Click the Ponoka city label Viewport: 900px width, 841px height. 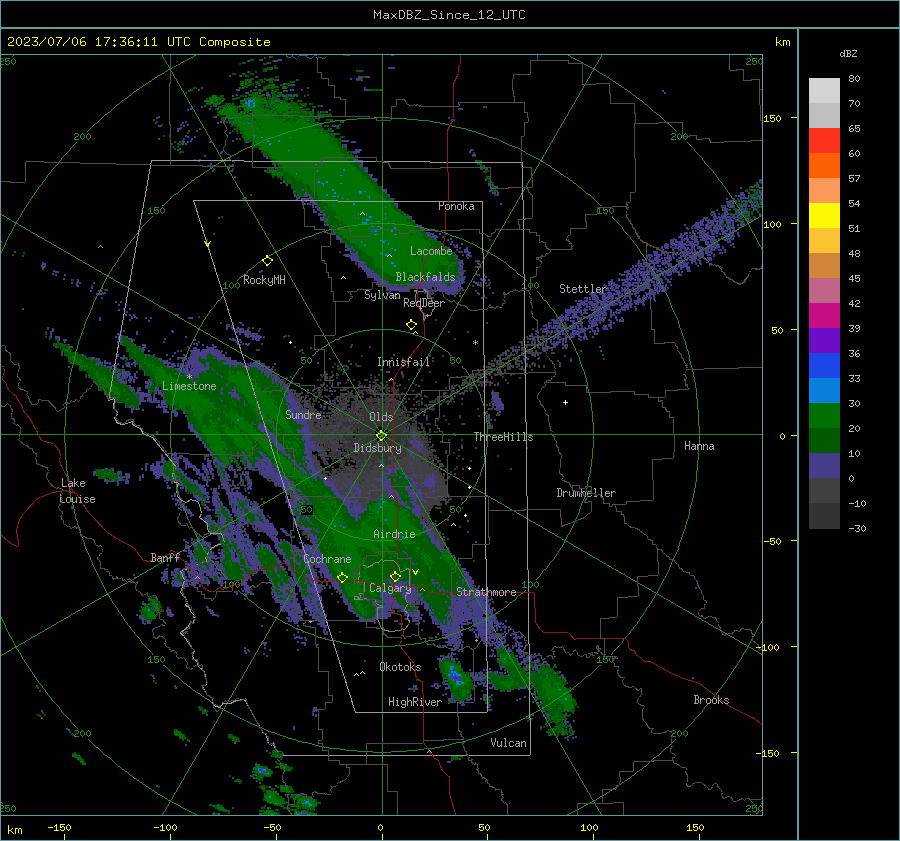click(x=456, y=206)
